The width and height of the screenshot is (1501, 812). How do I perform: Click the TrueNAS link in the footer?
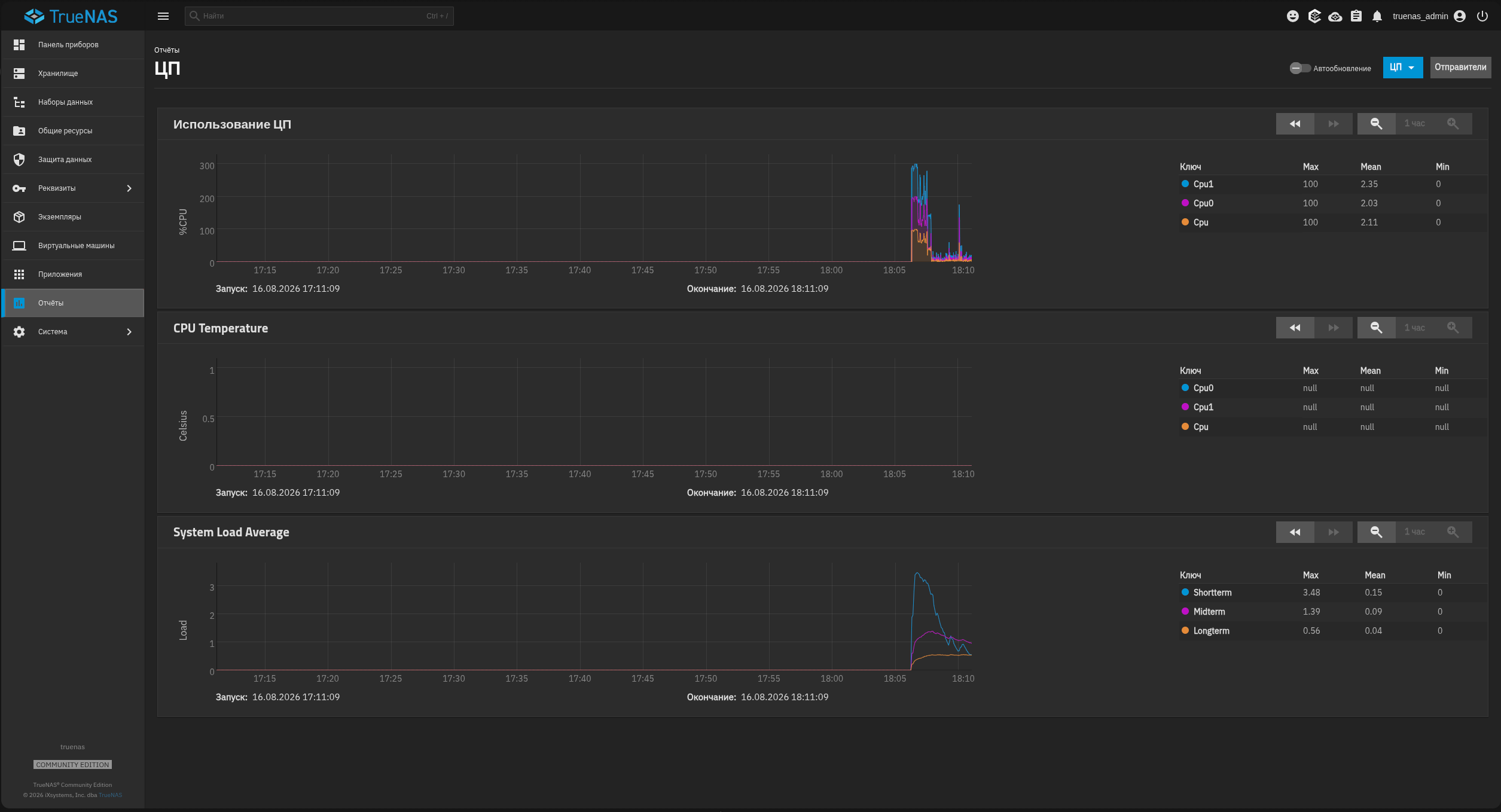tap(110, 795)
